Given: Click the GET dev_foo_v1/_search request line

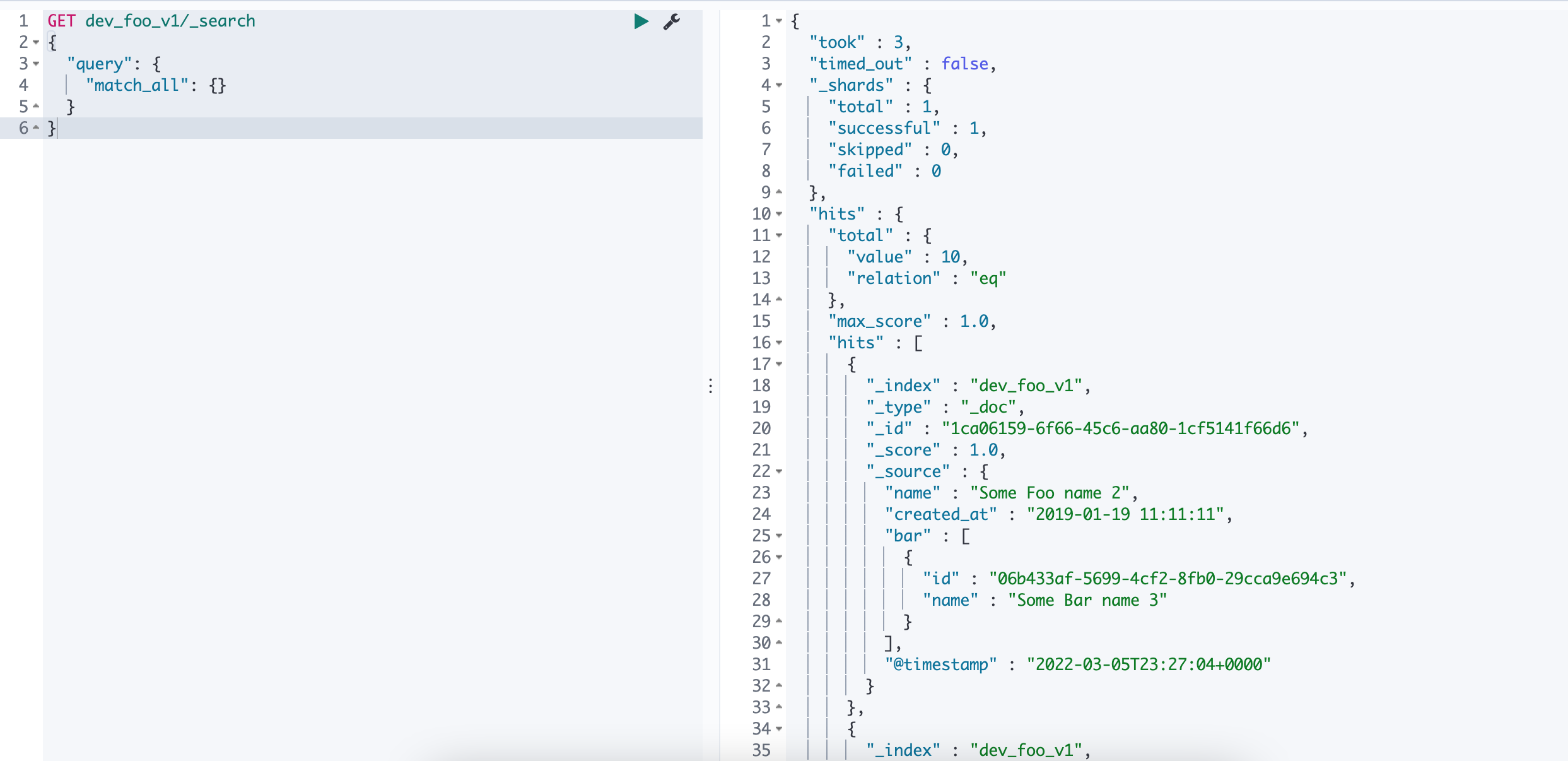Looking at the screenshot, I should click(x=151, y=21).
